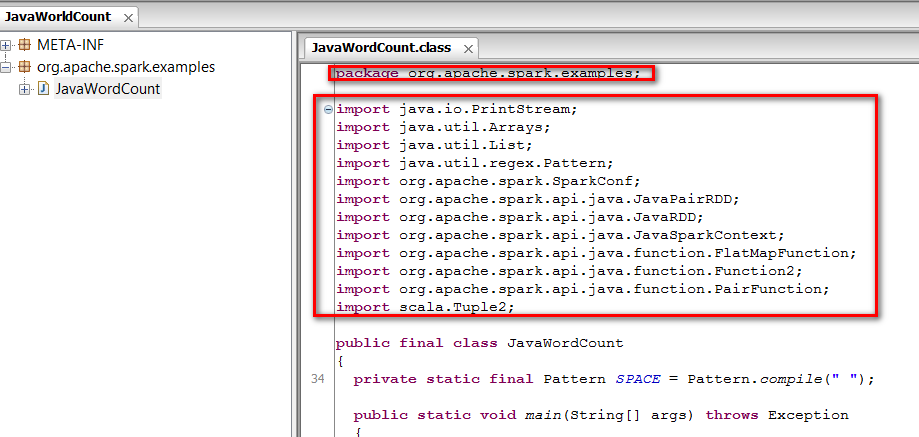Close the JavaWordCount.class tab
This screenshot has width=919, height=437.
click(x=468, y=49)
